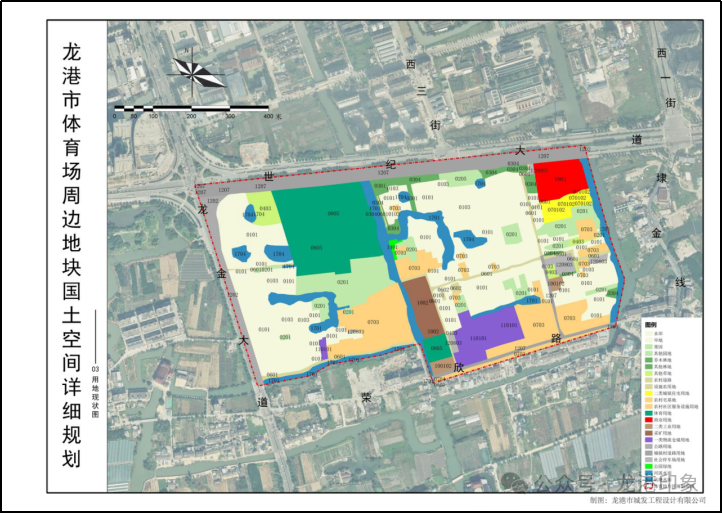Click the 西一街 road label

pos(666,77)
